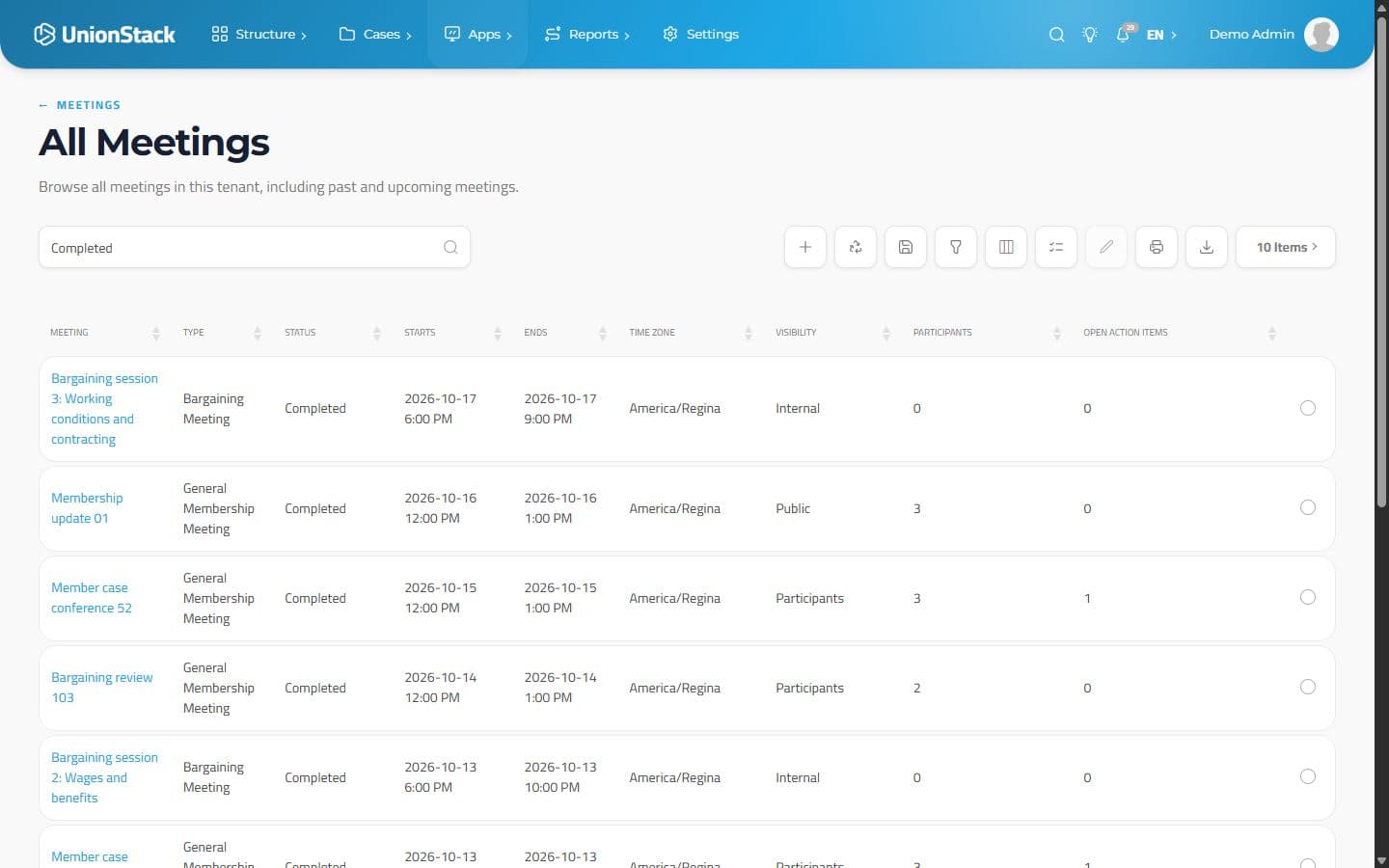Open Member case conference 52 link
The height and width of the screenshot is (868, 1389).
tap(92, 598)
